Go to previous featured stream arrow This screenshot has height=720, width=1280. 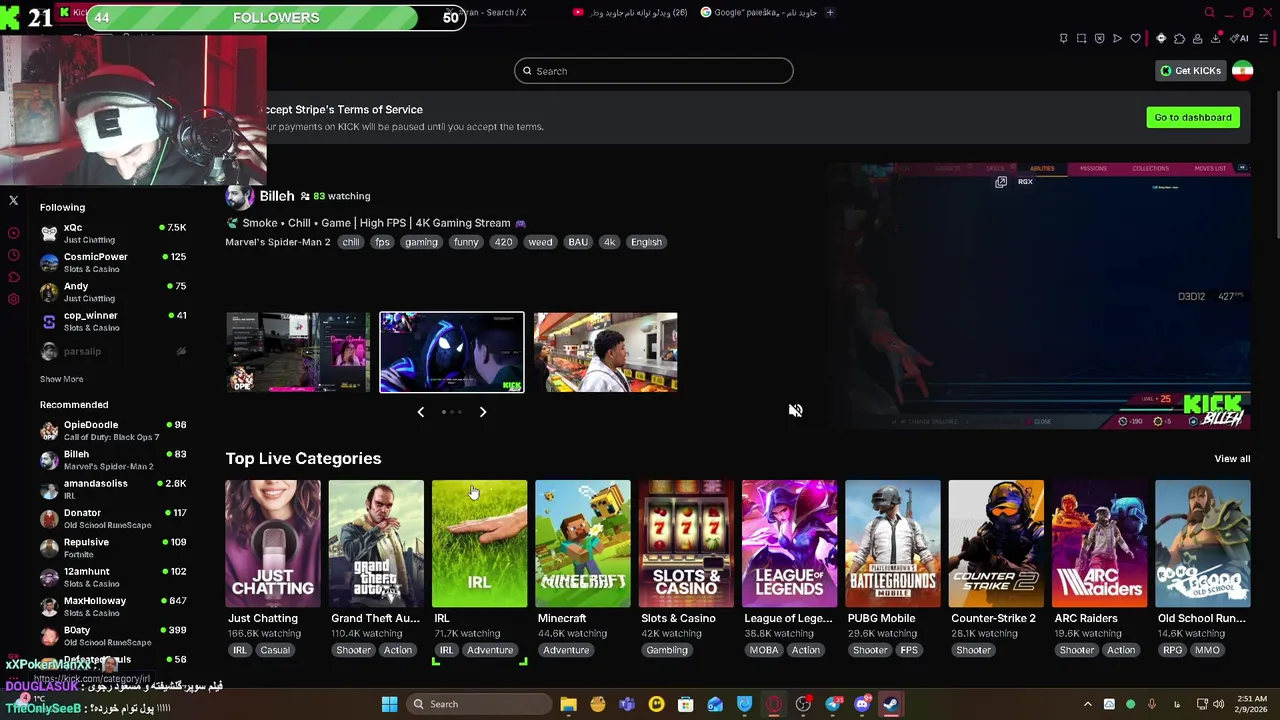point(421,412)
